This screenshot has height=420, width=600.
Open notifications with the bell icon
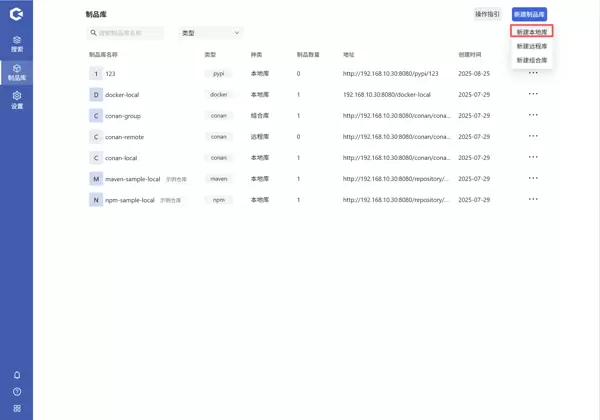pyautogui.click(x=16, y=375)
